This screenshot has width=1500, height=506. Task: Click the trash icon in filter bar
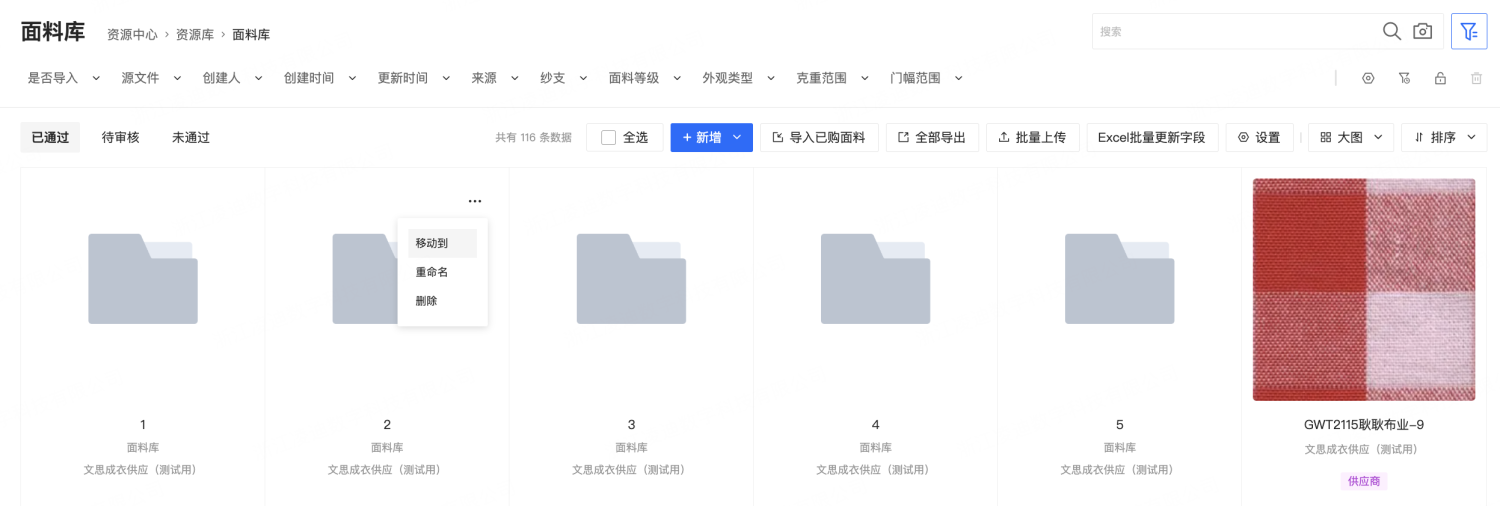tap(1476, 78)
